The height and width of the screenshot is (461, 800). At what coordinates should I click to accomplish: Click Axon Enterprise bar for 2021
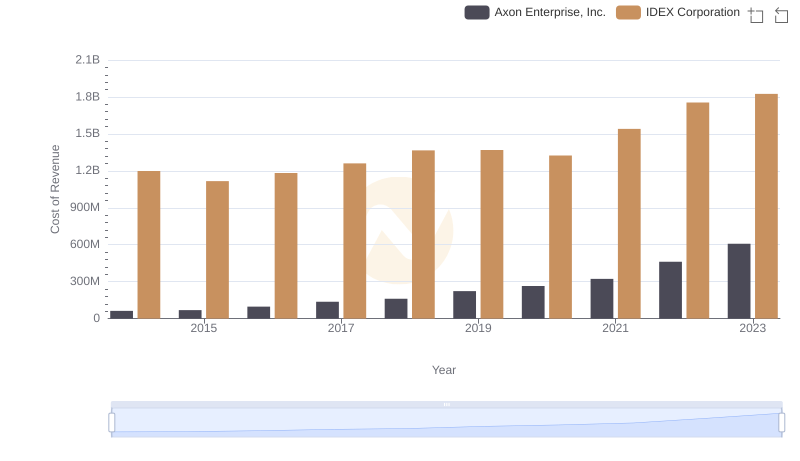pos(602,298)
